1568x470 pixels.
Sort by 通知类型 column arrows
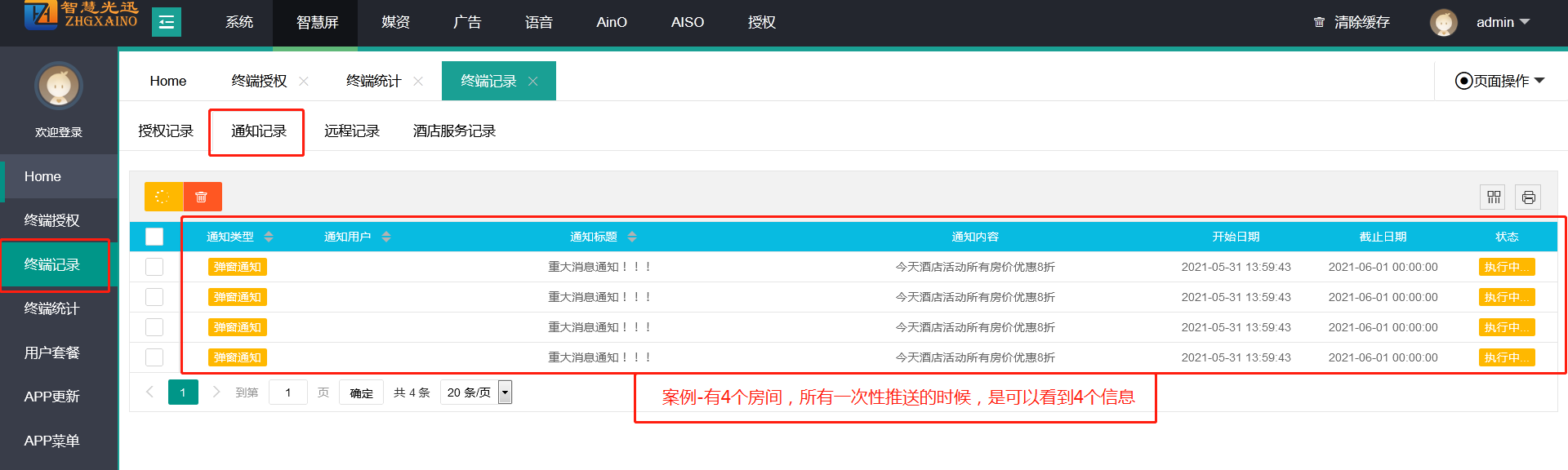click(x=269, y=237)
